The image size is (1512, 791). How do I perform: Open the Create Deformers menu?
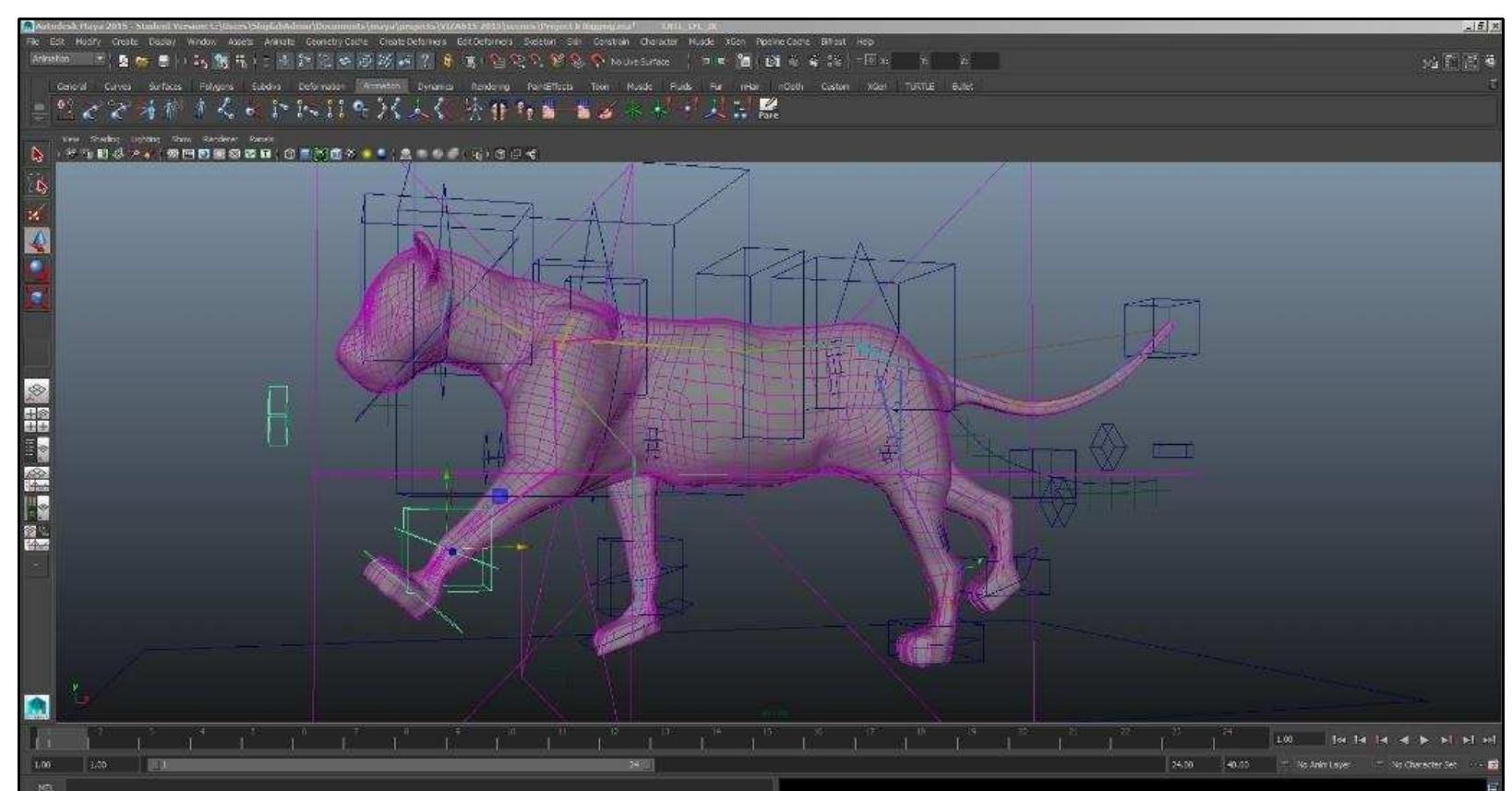click(413, 42)
